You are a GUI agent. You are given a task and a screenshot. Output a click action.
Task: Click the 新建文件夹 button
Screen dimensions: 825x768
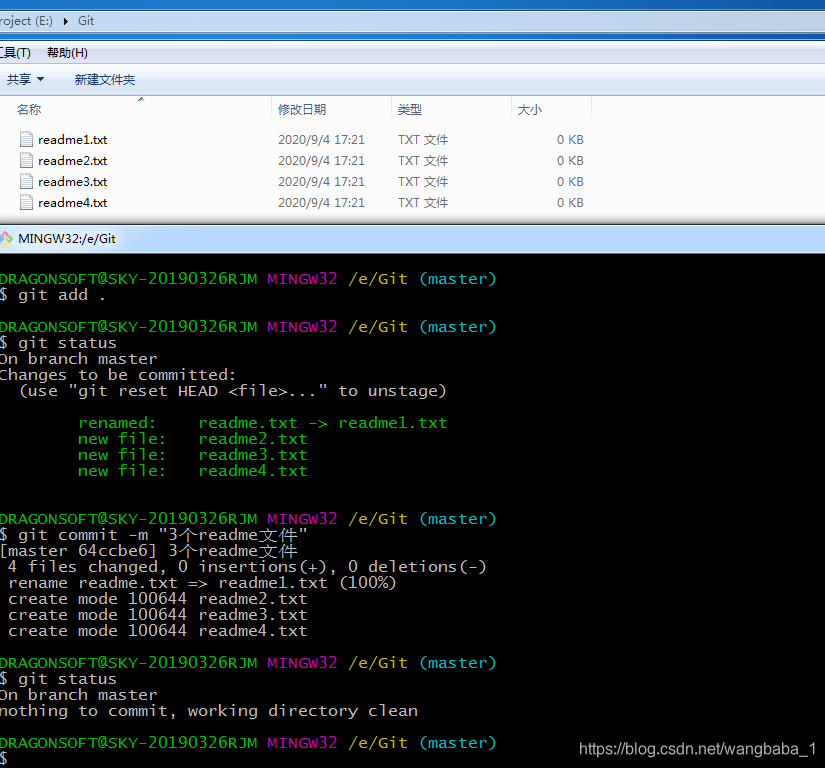click(x=105, y=79)
